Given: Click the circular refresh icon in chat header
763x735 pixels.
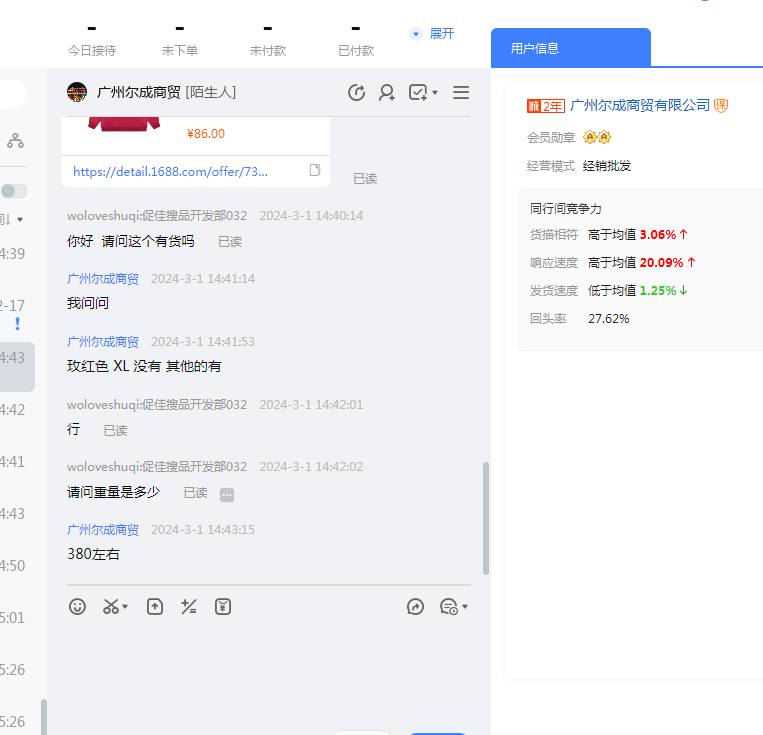Looking at the screenshot, I should point(356,93).
